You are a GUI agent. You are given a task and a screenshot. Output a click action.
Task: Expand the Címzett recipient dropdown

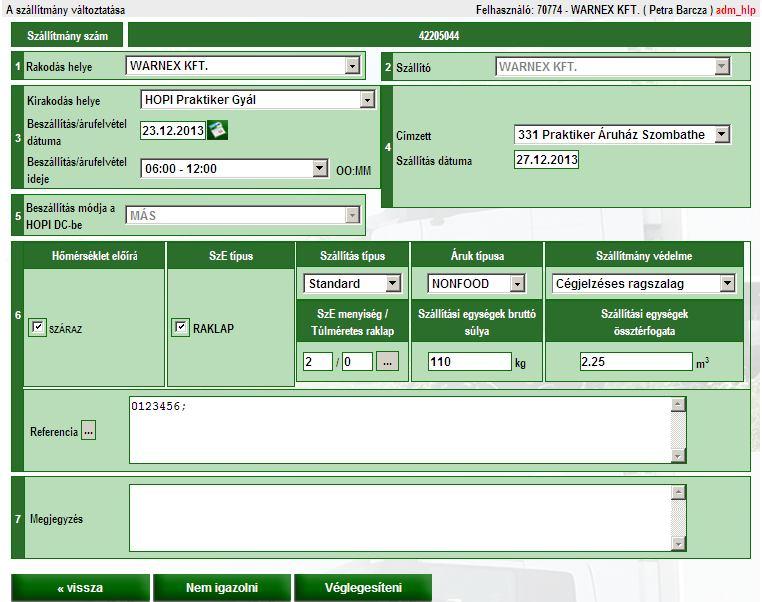coord(622,135)
